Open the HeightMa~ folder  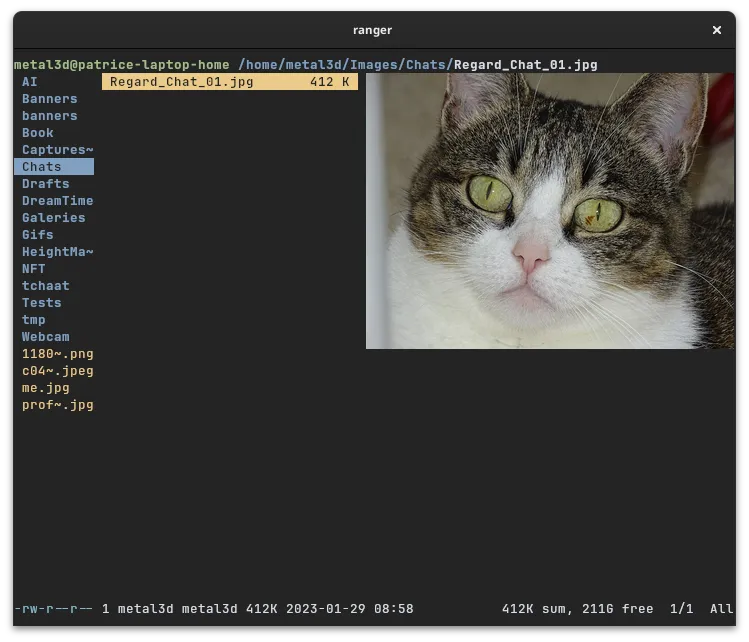[x=58, y=252]
